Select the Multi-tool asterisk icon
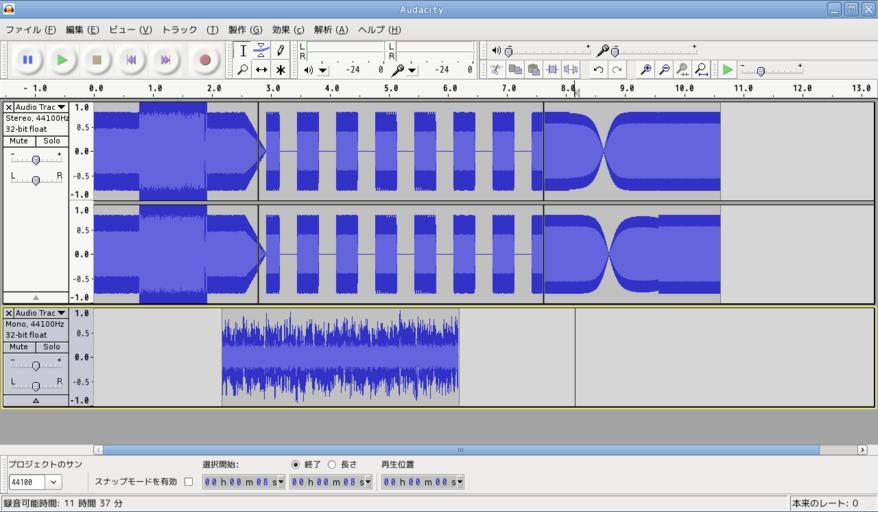 tap(280, 70)
